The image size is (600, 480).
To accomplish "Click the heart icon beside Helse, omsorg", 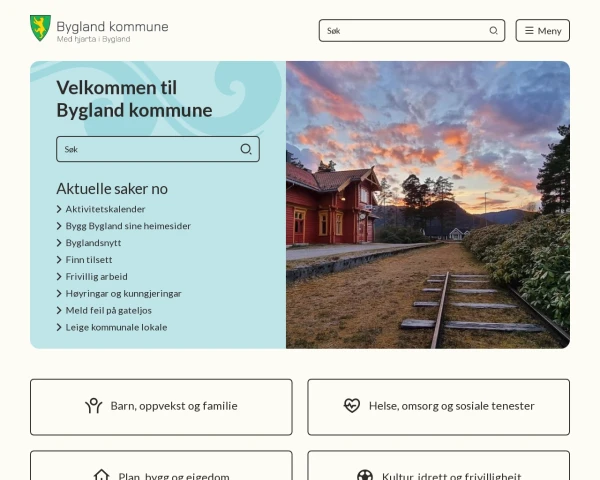I will click(x=352, y=405).
